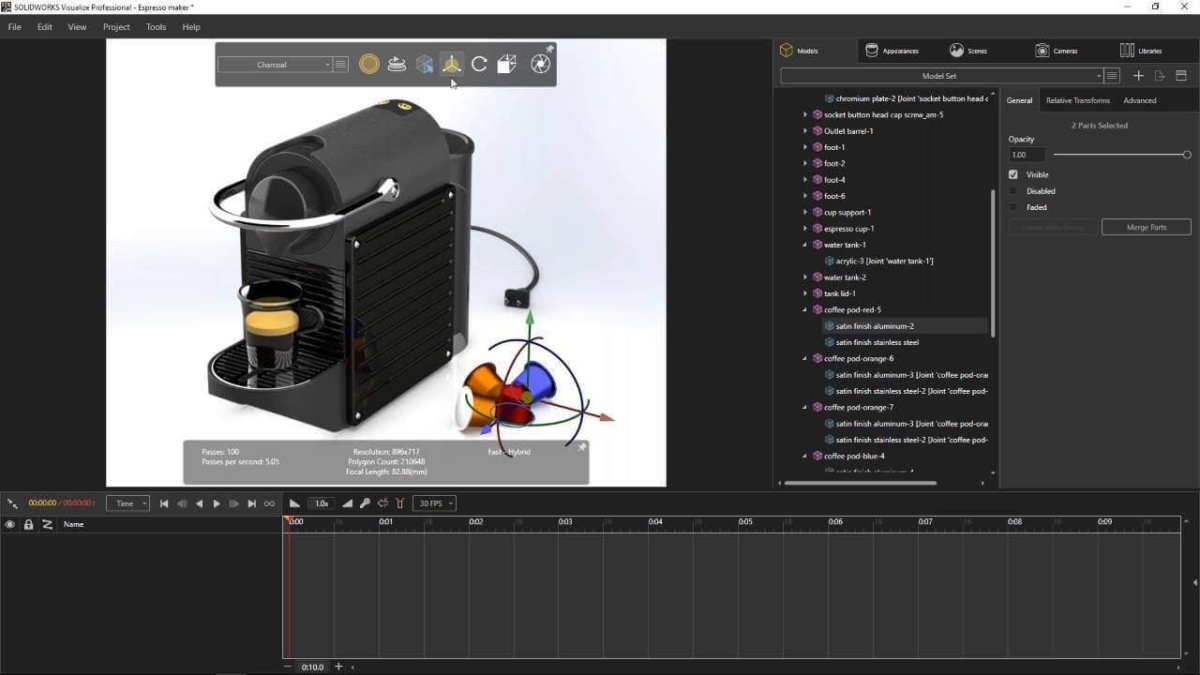
Task: Expand the water tank-2 tree item
Action: [806, 277]
